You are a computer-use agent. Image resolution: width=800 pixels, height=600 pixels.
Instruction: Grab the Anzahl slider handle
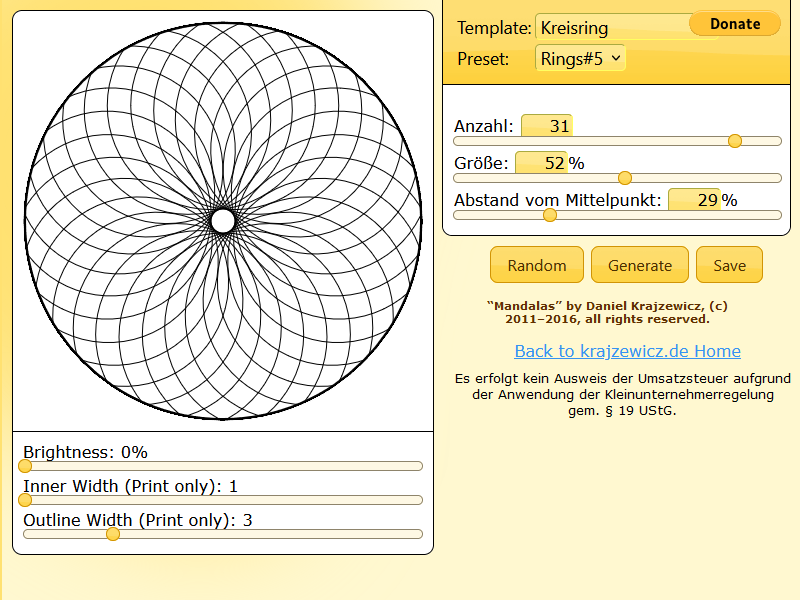735,141
